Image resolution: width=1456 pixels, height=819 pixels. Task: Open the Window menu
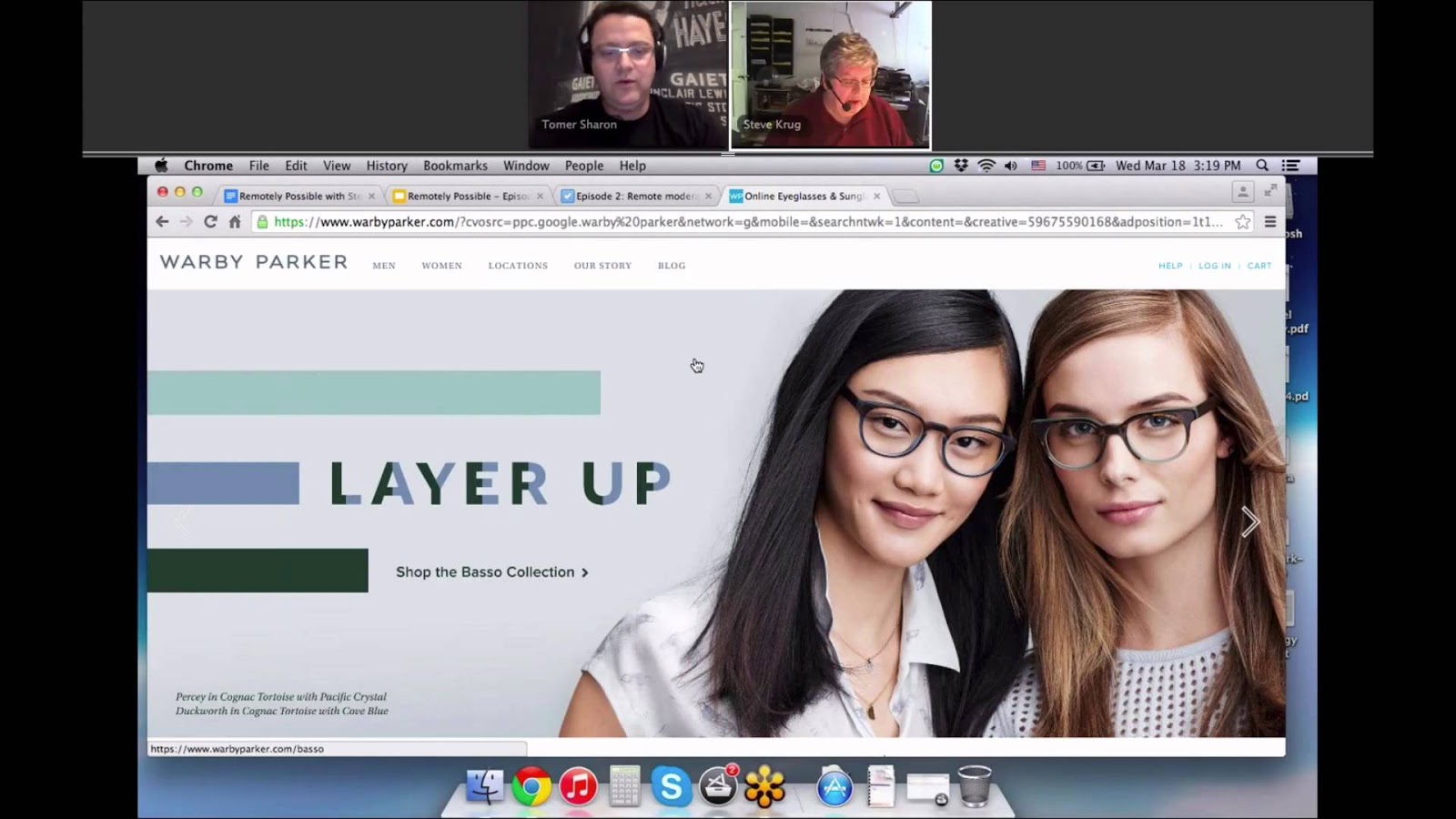pyautogui.click(x=526, y=166)
